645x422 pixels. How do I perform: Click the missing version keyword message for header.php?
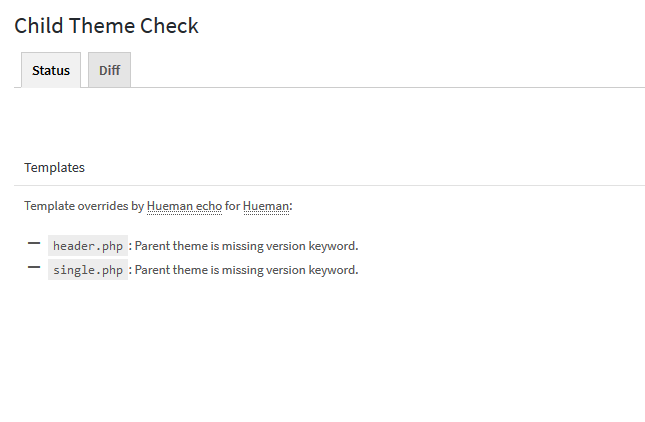pyautogui.click(x=246, y=246)
